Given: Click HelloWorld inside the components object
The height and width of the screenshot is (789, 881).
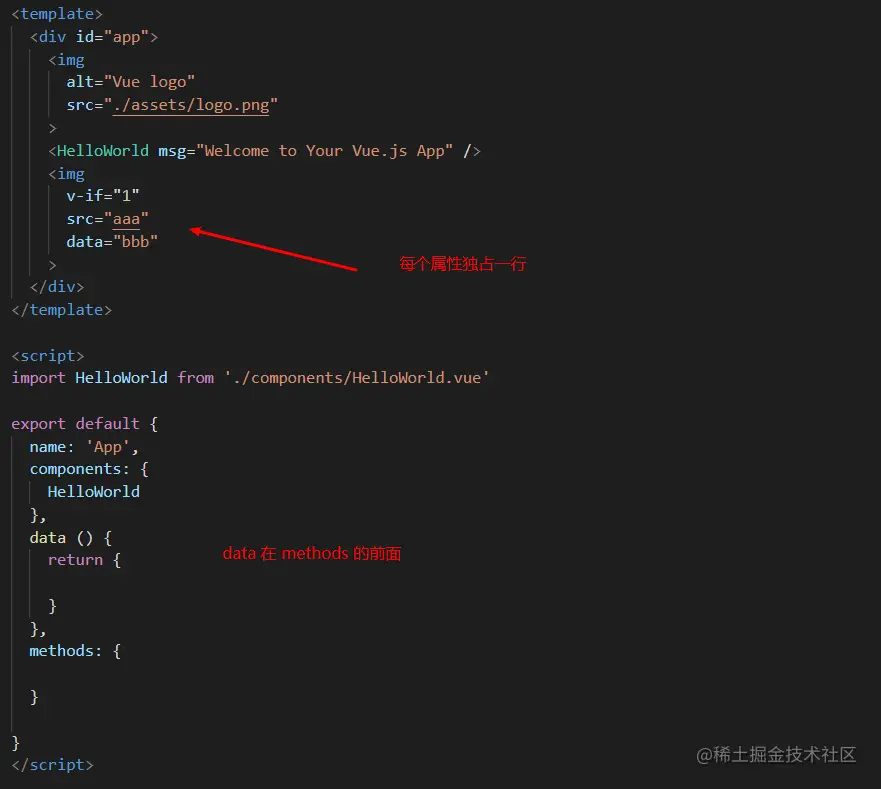Looking at the screenshot, I should coord(94,492).
